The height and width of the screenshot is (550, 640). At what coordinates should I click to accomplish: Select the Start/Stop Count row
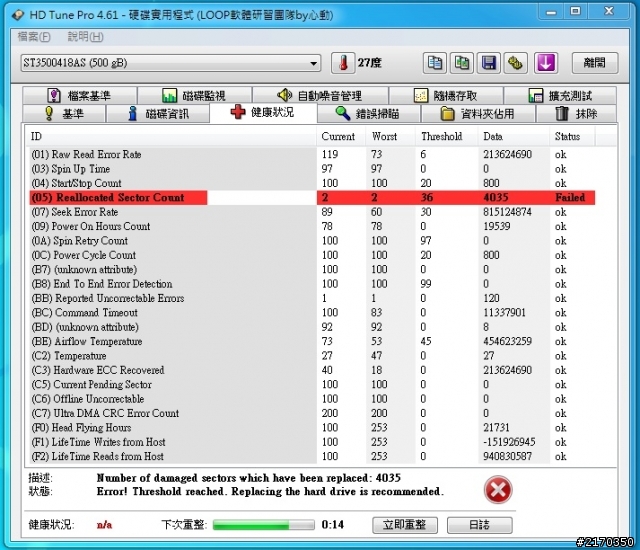312,183
